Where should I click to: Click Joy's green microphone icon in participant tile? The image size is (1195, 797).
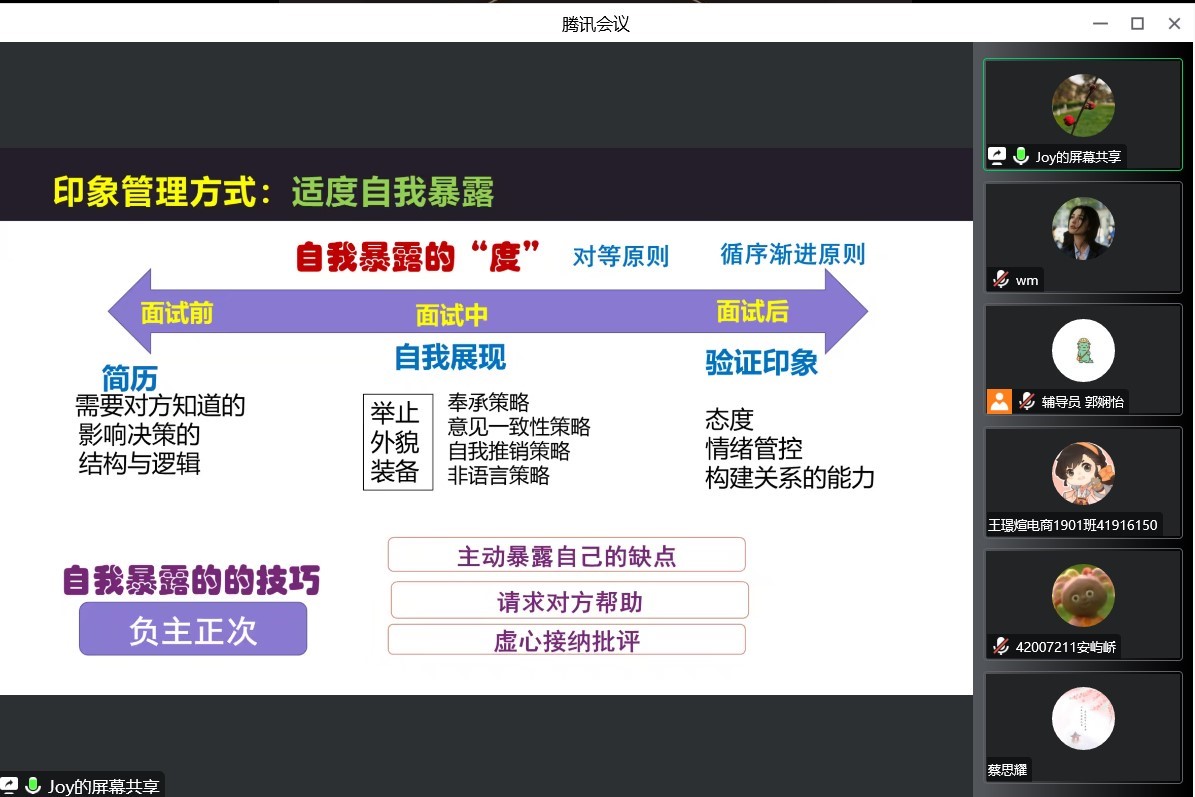point(1021,156)
